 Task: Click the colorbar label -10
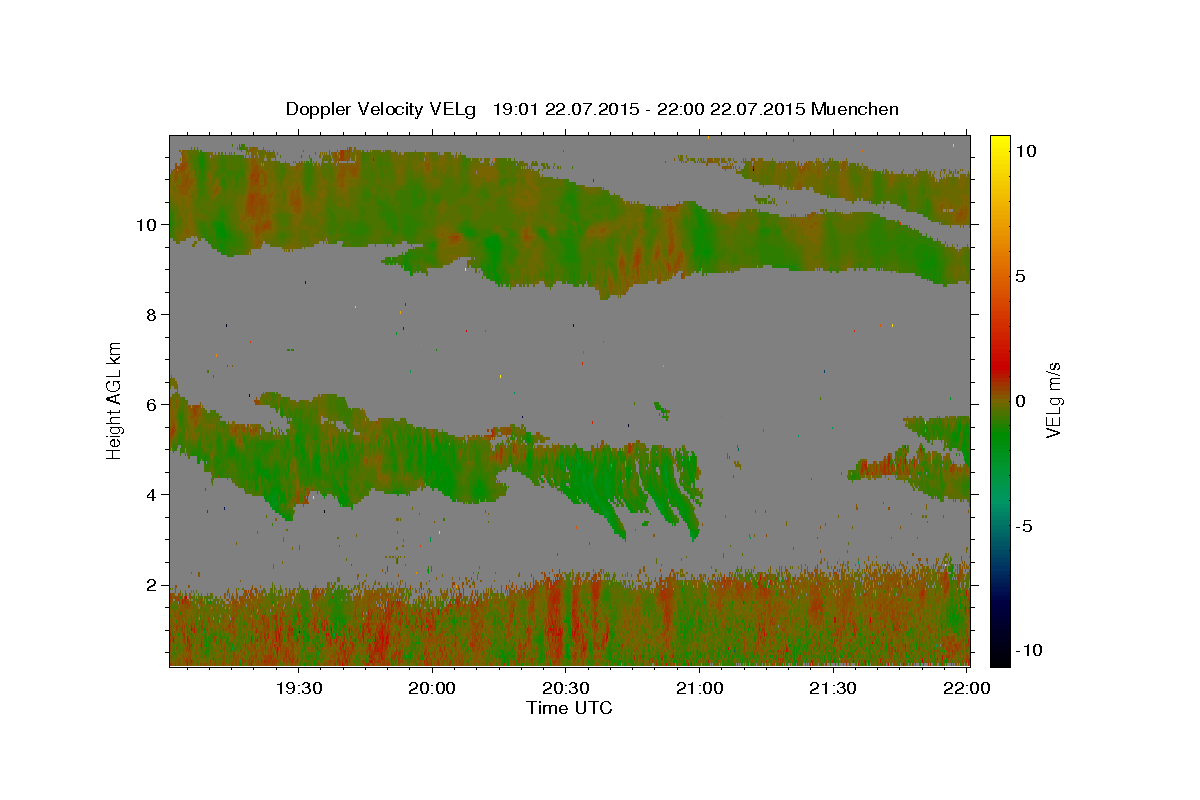pos(1028,650)
